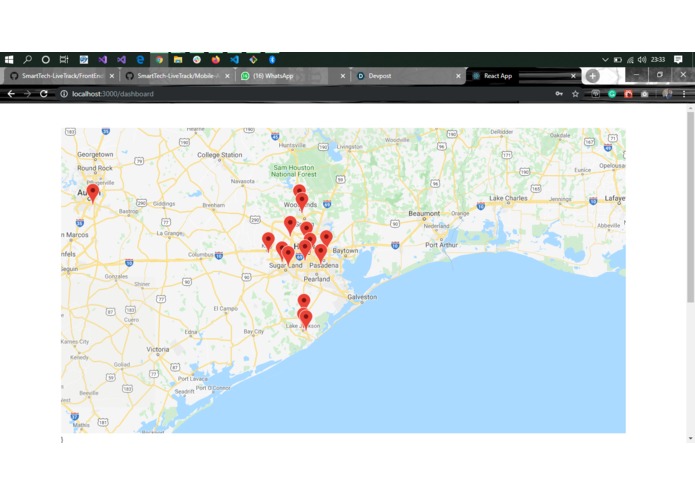Open the volume control in tray

coord(642,59)
